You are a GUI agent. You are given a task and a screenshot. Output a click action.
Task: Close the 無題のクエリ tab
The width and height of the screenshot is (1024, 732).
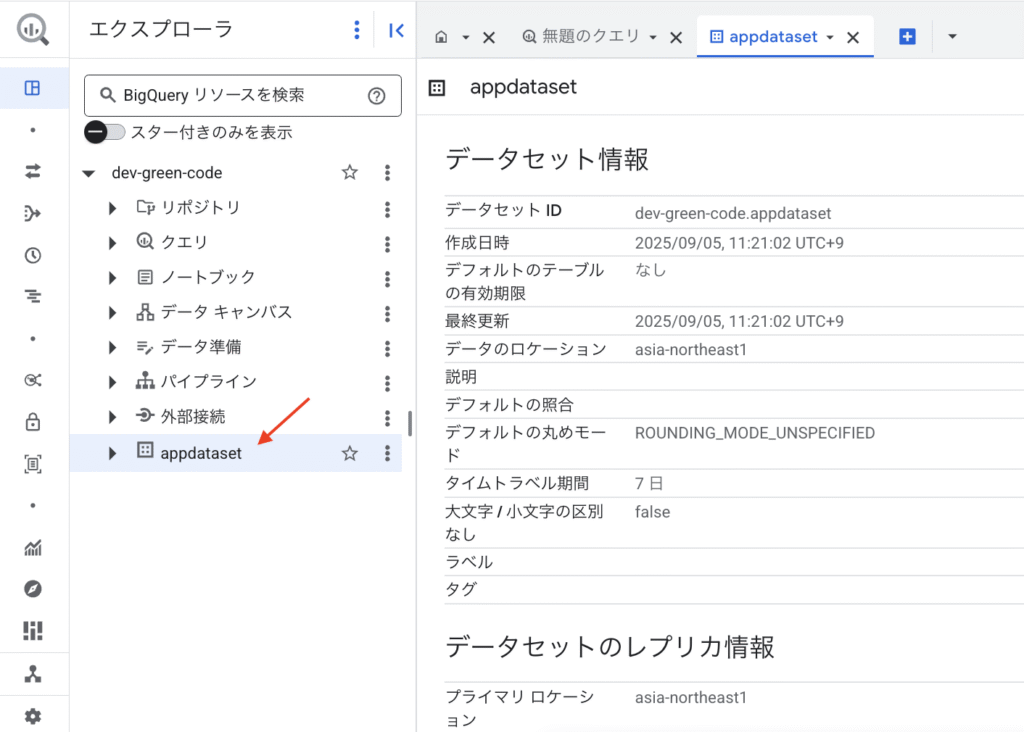point(676,37)
